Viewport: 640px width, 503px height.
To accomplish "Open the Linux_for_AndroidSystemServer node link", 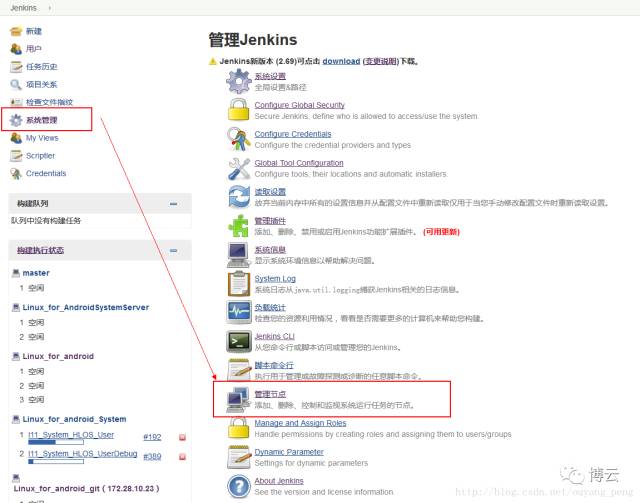I will 86,307.
